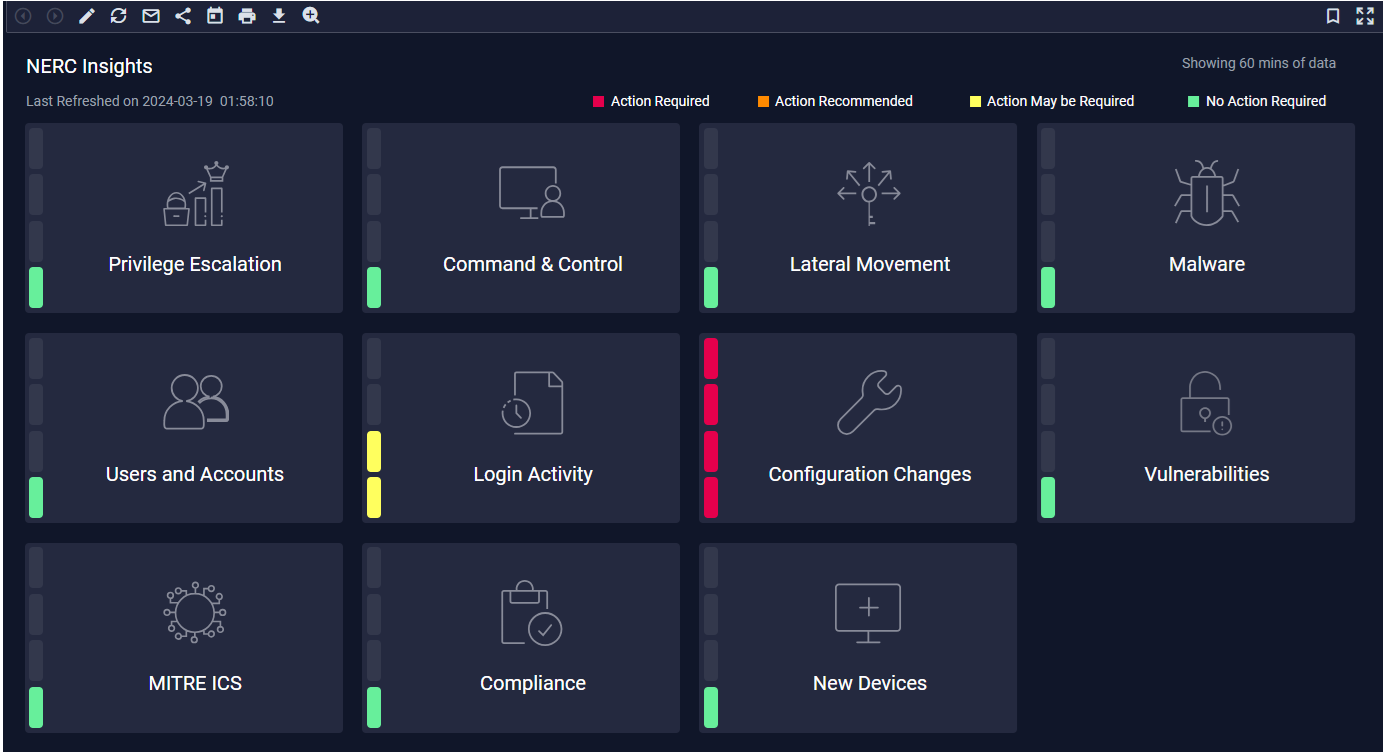
Task: Enter fullscreen using the expand icon
Action: [1365, 16]
